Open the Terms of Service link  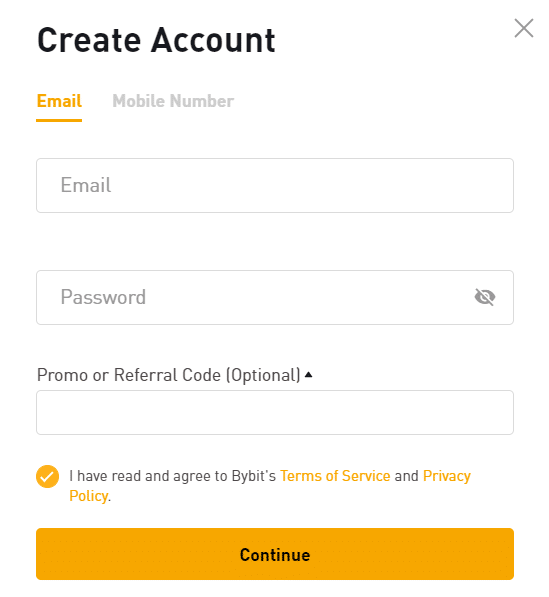335,476
